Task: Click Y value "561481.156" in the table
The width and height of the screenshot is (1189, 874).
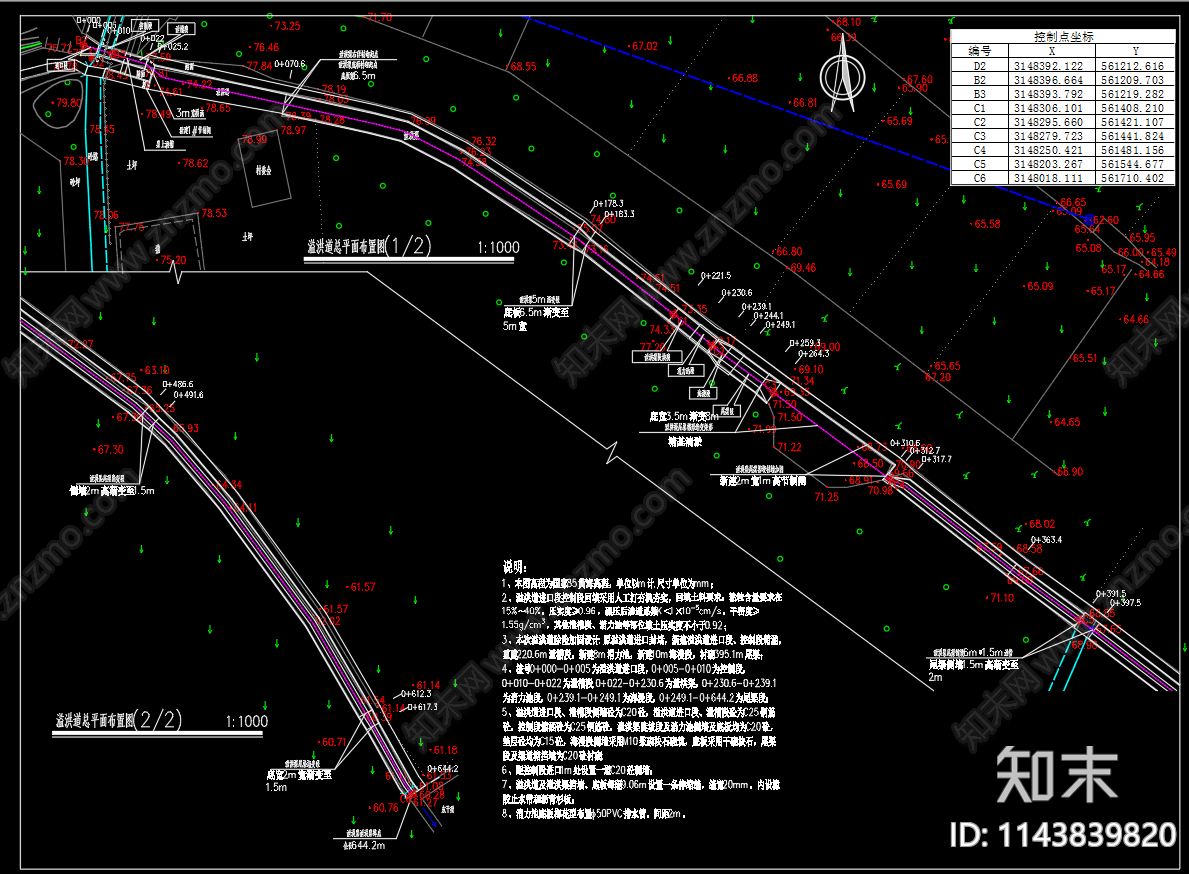Action: 1133,150
